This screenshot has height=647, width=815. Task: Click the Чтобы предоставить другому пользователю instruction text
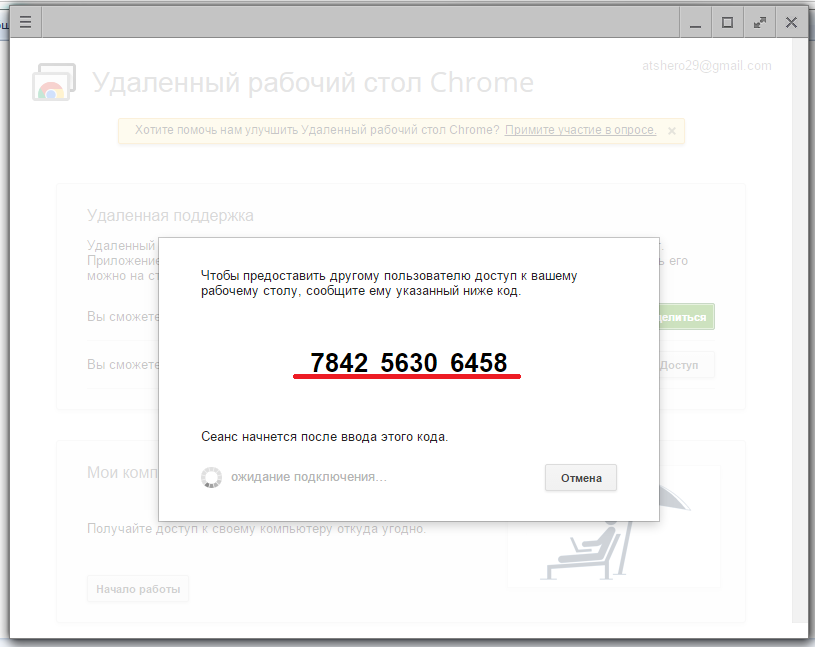(389, 283)
